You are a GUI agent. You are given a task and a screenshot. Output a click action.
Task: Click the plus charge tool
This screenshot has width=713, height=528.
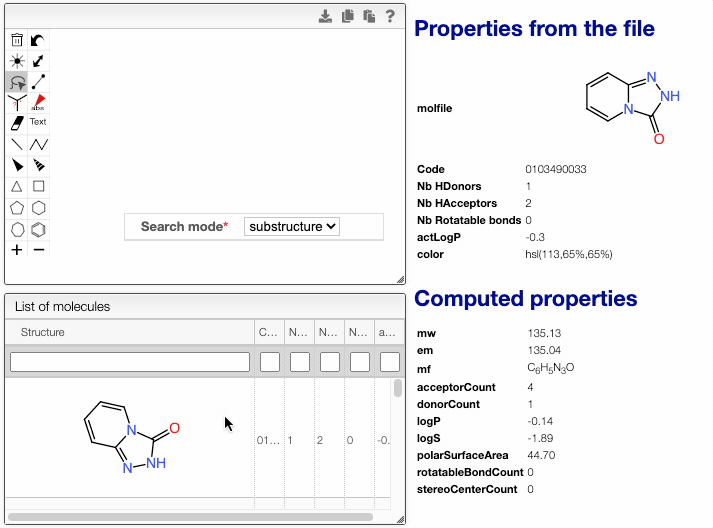(x=17, y=250)
